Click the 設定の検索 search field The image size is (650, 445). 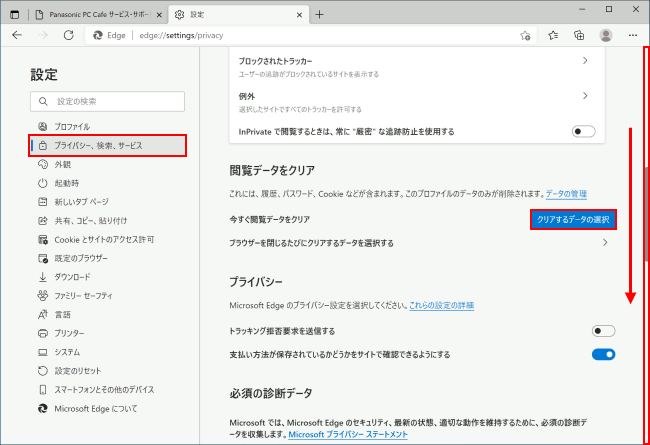[107, 101]
